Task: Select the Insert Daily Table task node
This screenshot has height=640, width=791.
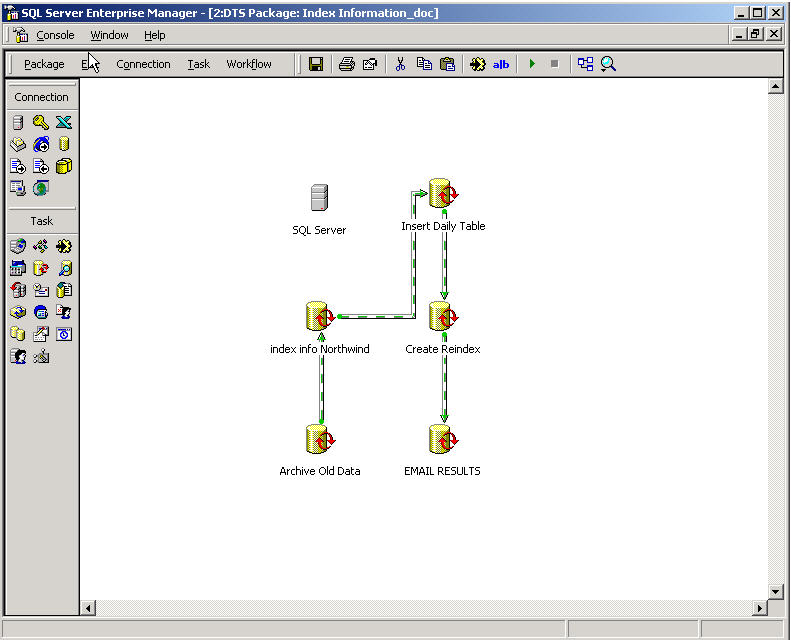Action: [x=443, y=193]
